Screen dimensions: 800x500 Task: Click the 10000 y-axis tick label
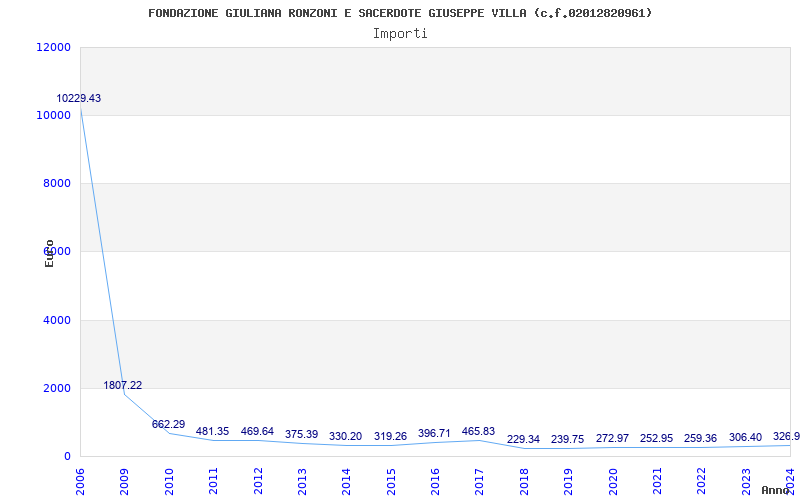tap(54, 115)
